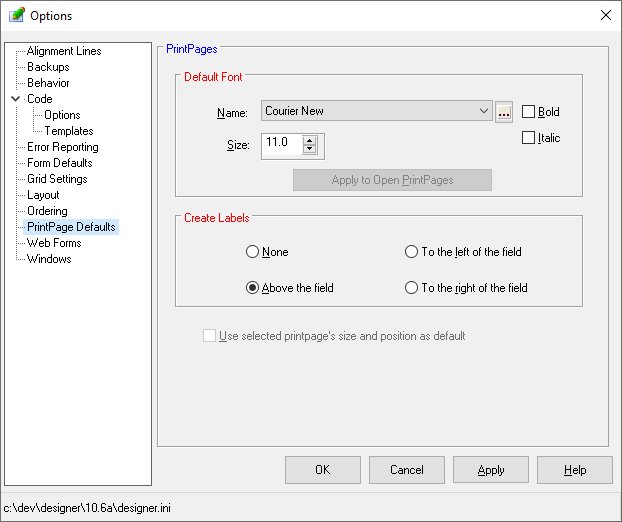The image size is (622, 522).
Task: Collapse the Code tree node
Action: pos(16,99)
